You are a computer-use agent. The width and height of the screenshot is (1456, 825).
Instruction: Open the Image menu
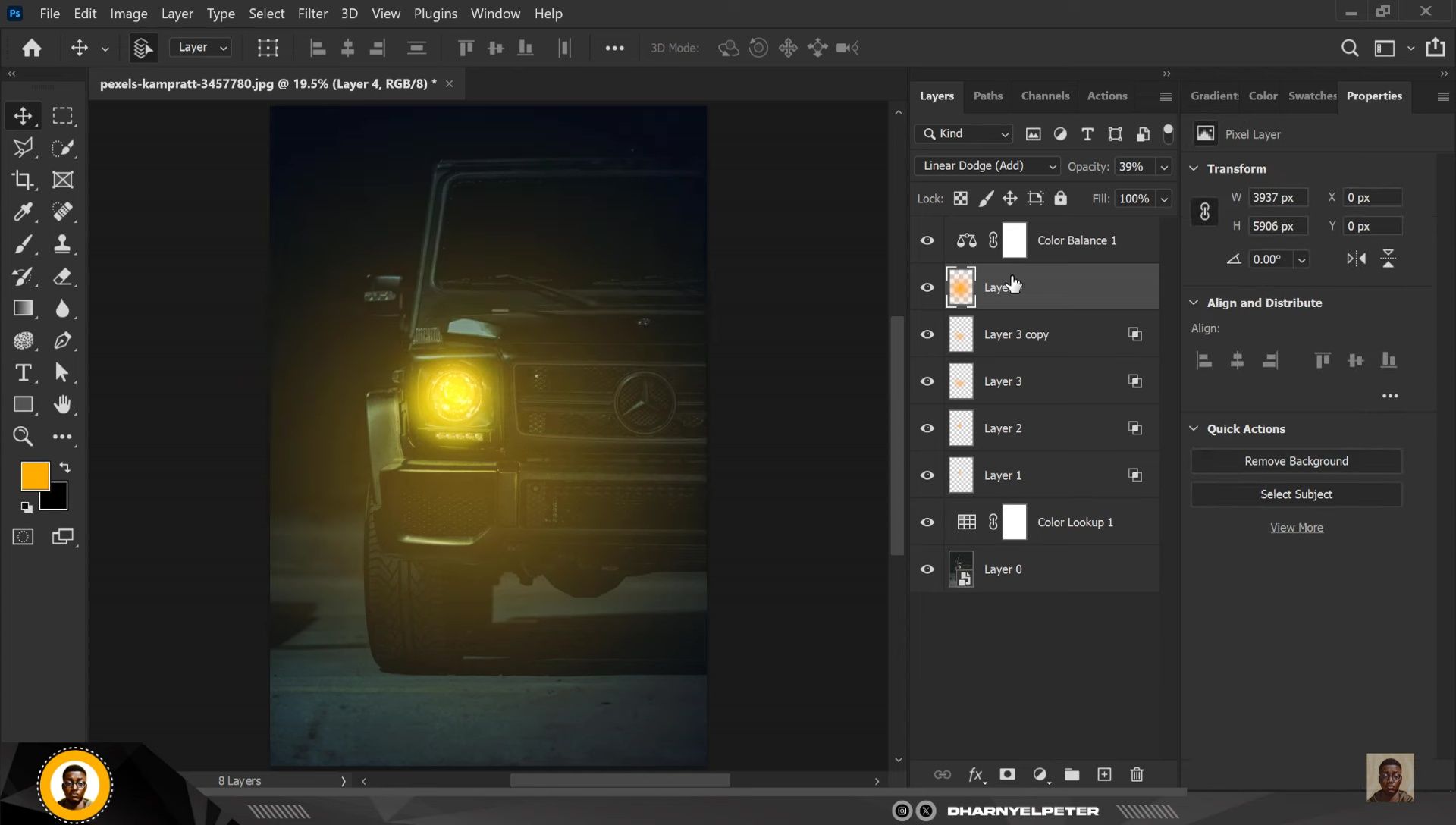(129, 14)
